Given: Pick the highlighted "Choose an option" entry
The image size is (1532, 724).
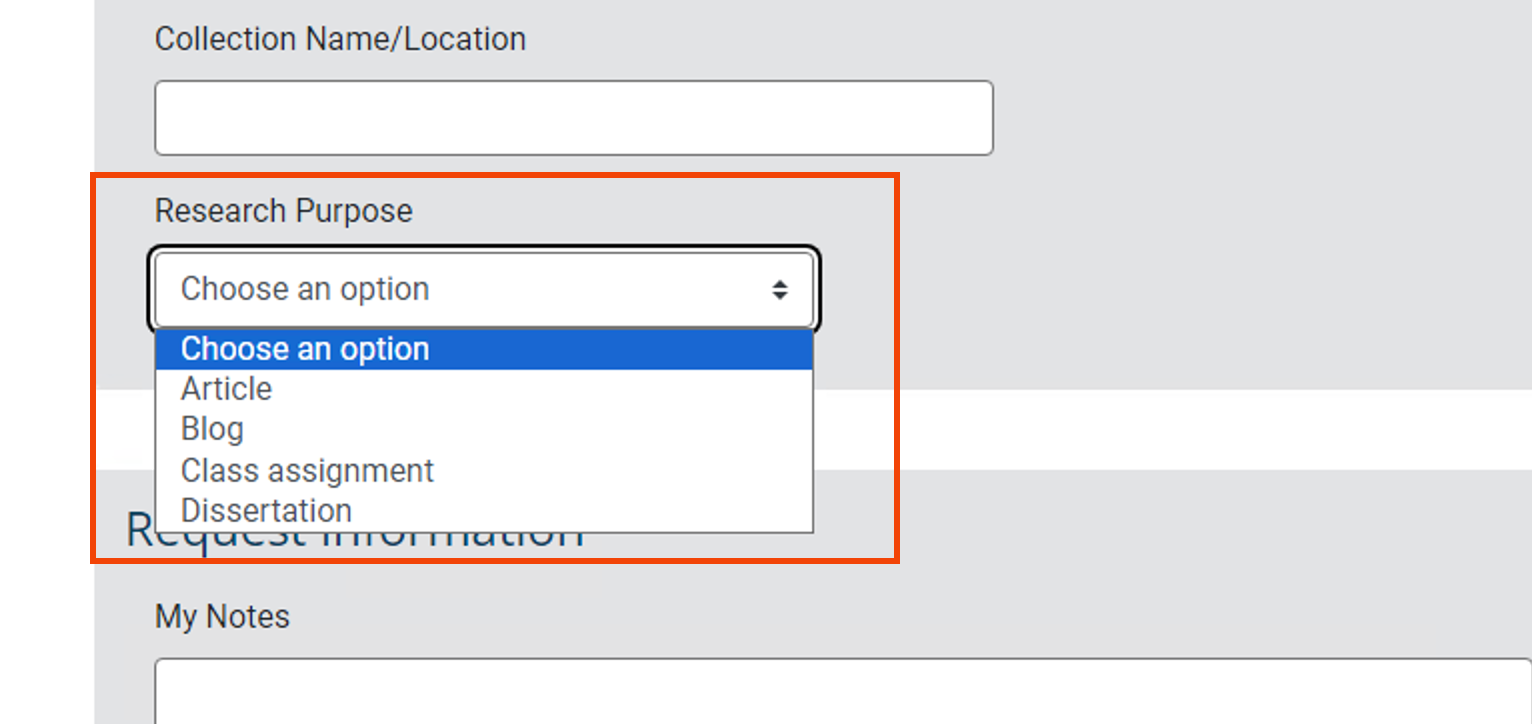Looking at the screenshot, I should [x=304, y=348].
